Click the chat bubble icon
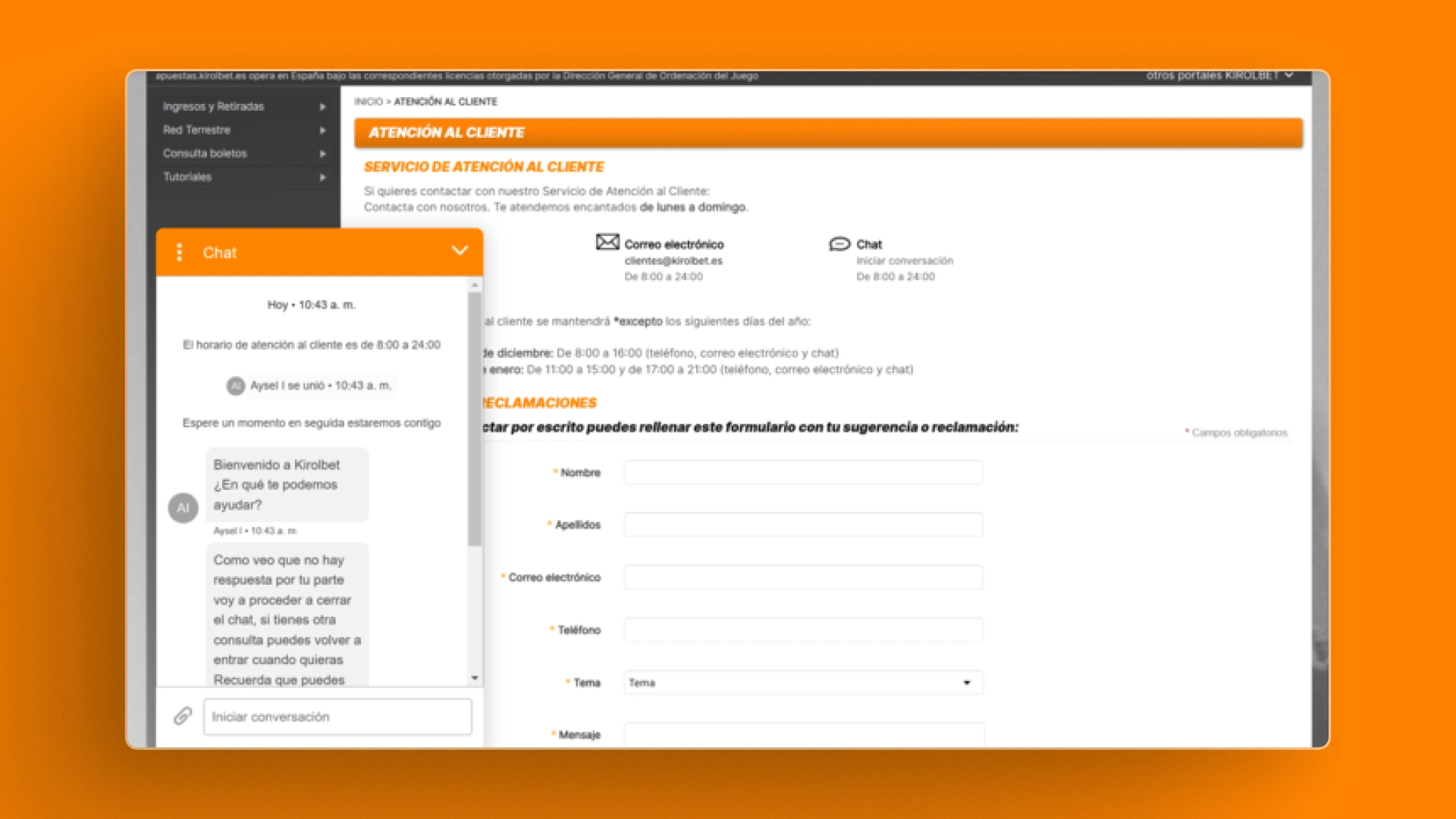 click(x=838, y=241)
